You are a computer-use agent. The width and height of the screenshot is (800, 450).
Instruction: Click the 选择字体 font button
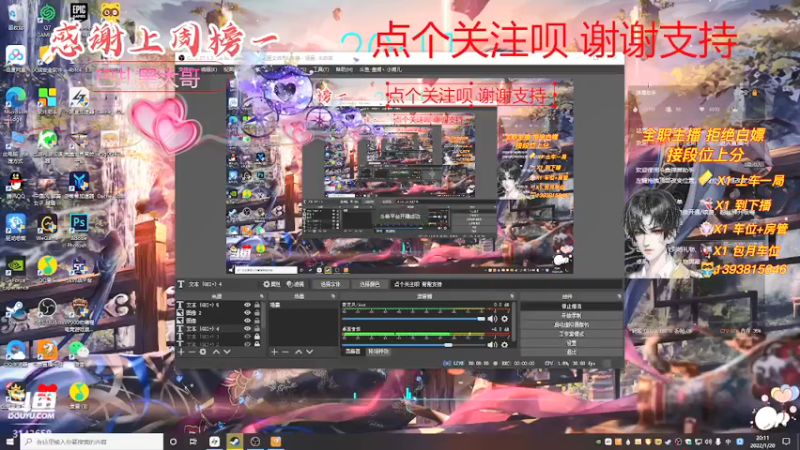330,284
